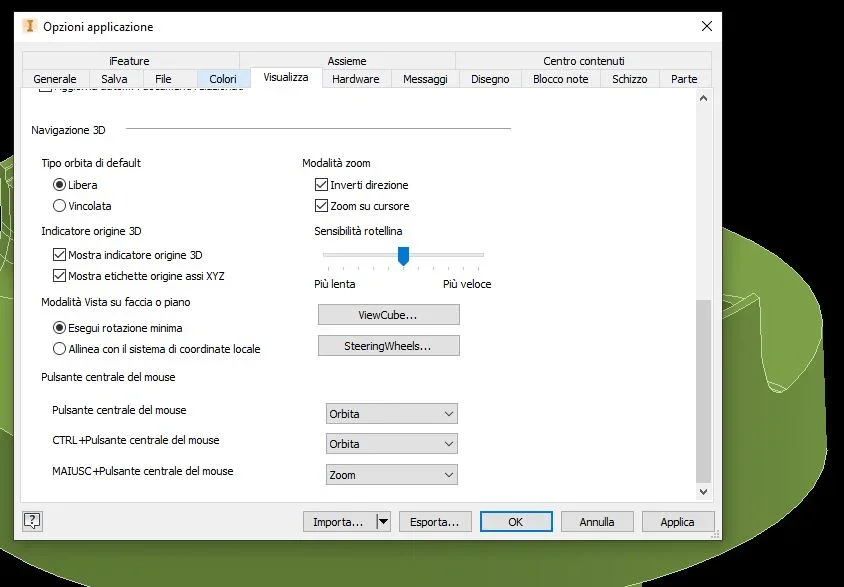Click the Applica button
Image resolution: width=844 pixels, height=587 pixels.
[x=677, y=522]
